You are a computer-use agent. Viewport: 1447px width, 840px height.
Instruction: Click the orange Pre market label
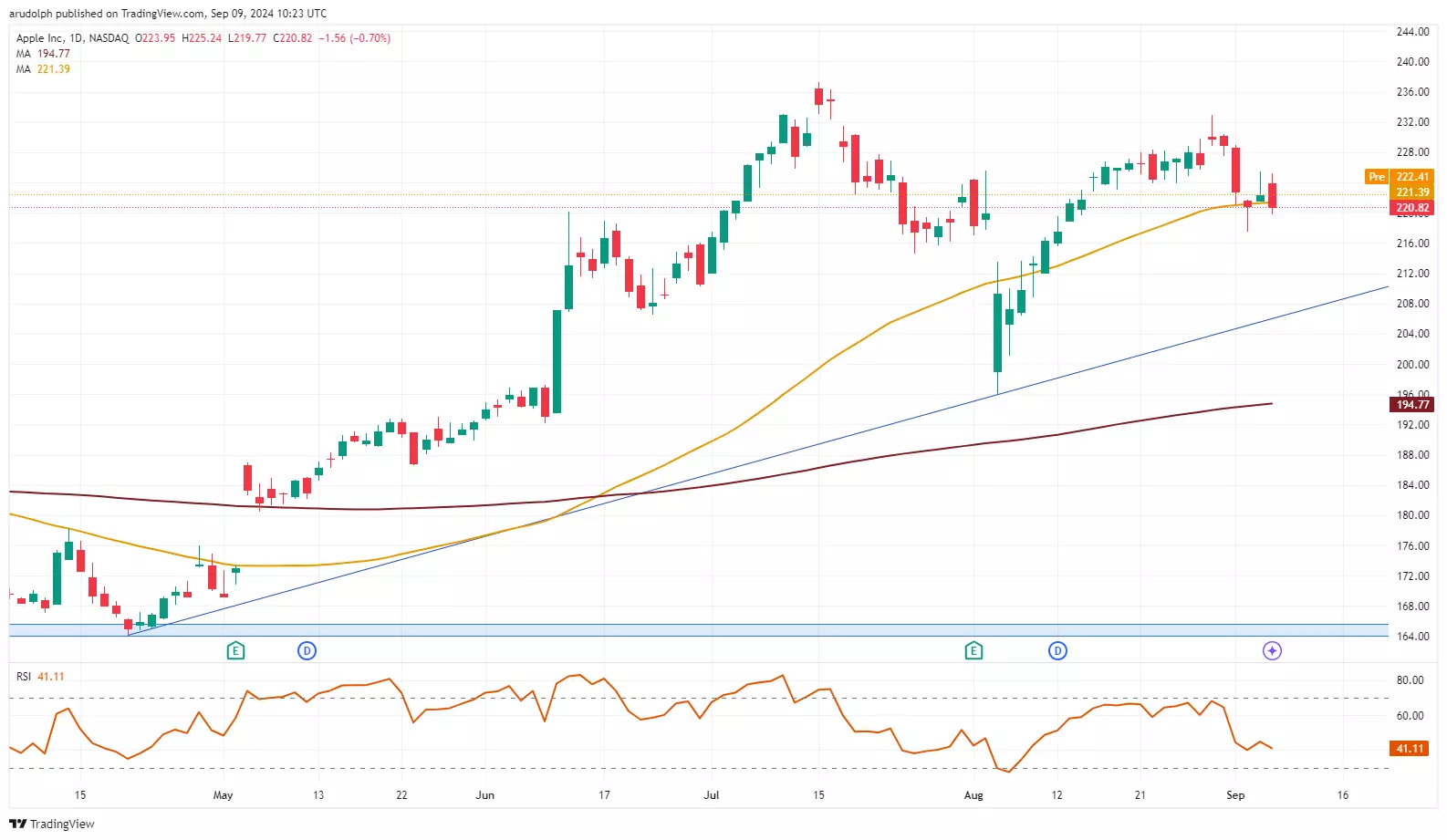click(1376, 177)
